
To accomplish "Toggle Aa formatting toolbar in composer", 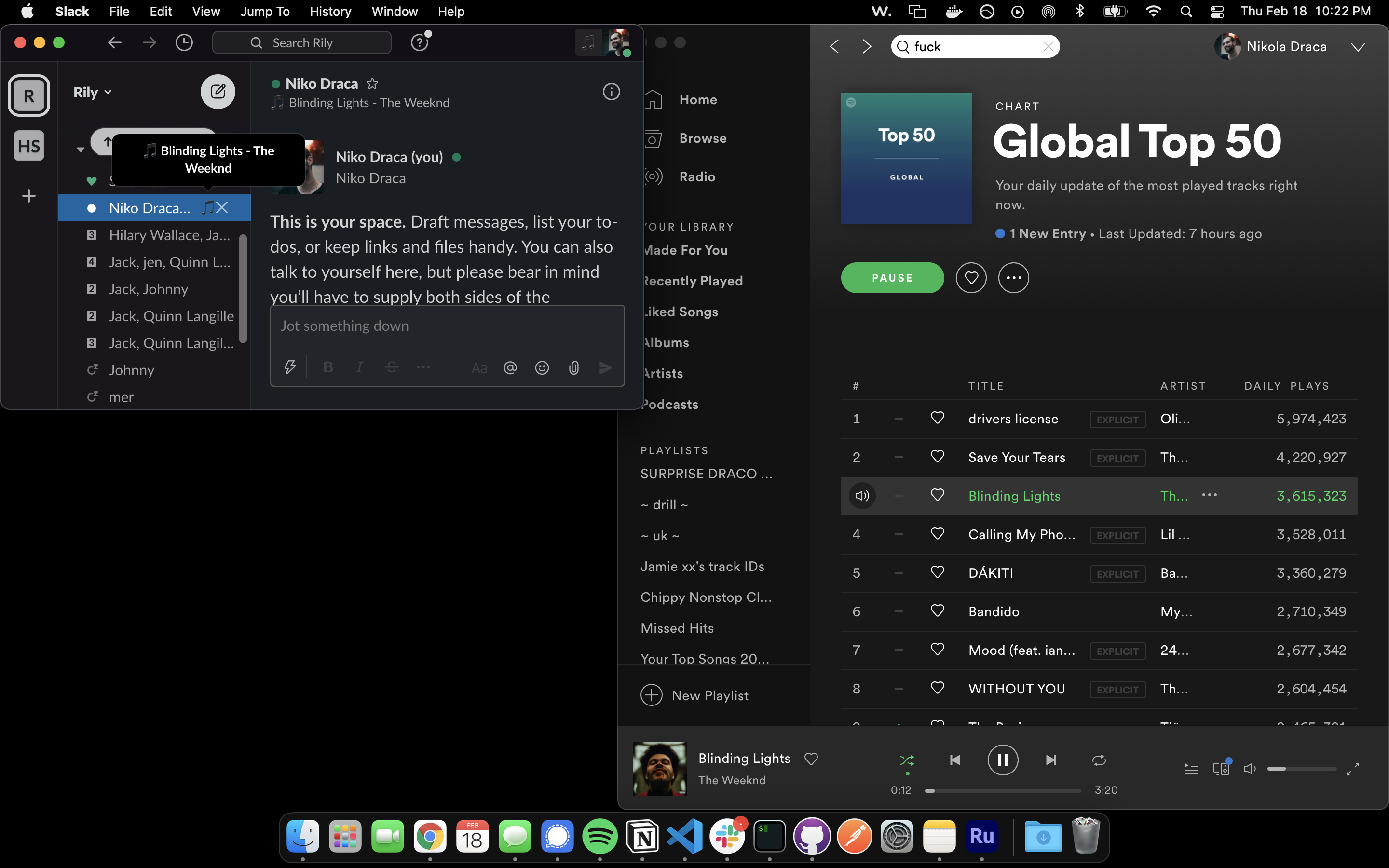I will point(479,368).
